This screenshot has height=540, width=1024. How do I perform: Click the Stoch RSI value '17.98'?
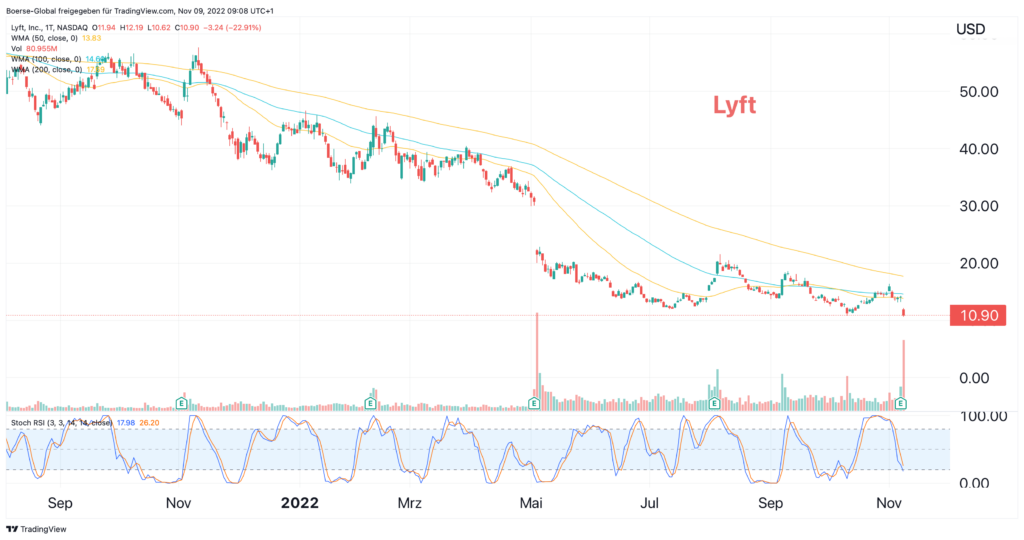coord(126,423)
